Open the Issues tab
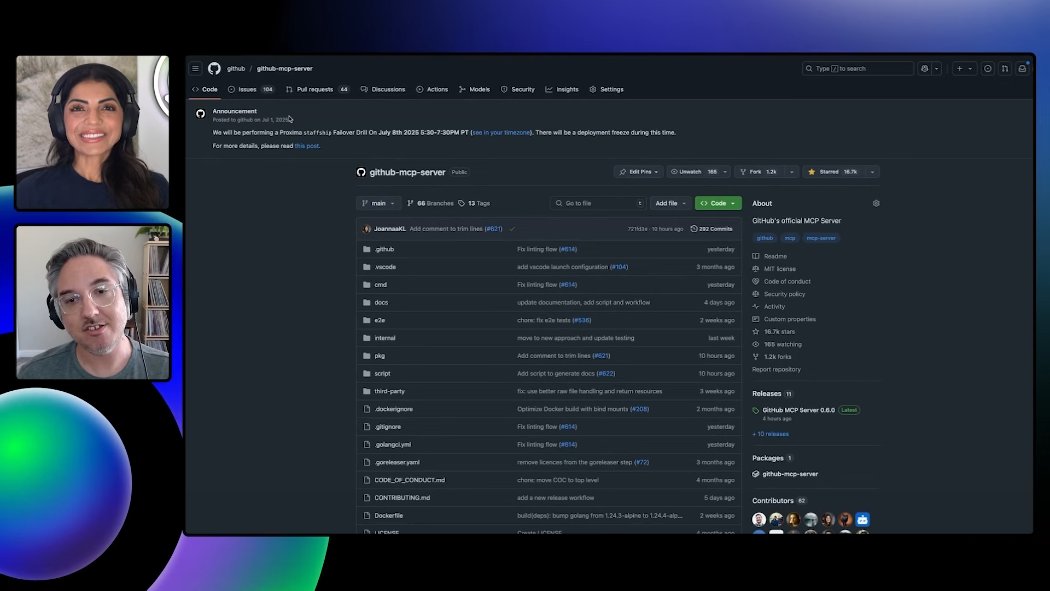 (250, 89)
